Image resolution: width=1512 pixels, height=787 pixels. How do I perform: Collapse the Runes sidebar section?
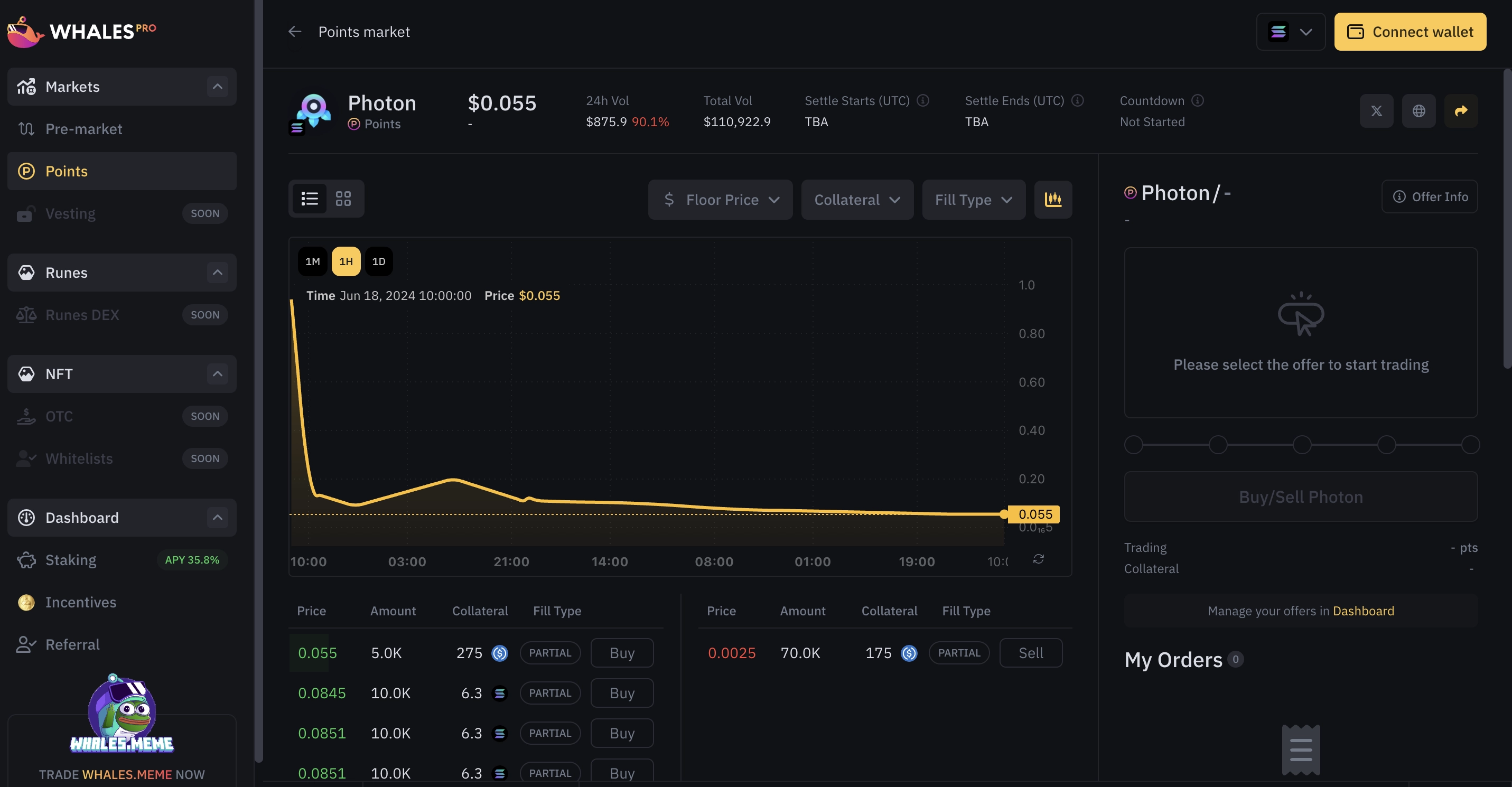pos(217,273)
